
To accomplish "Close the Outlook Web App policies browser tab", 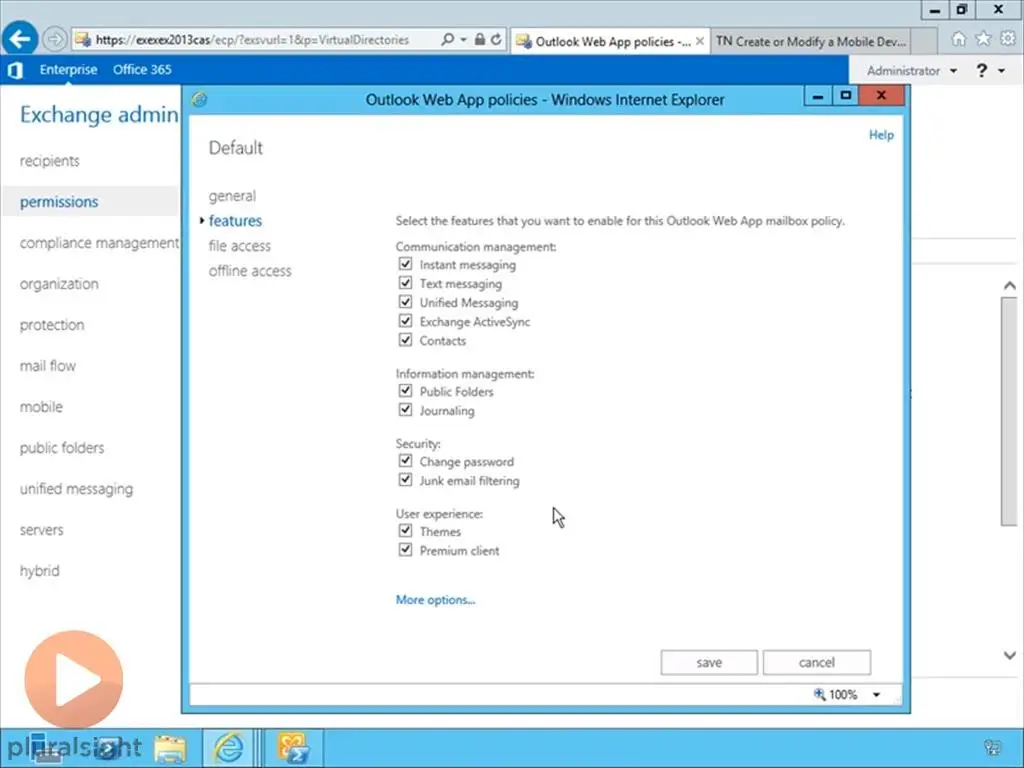I will 700,41.
